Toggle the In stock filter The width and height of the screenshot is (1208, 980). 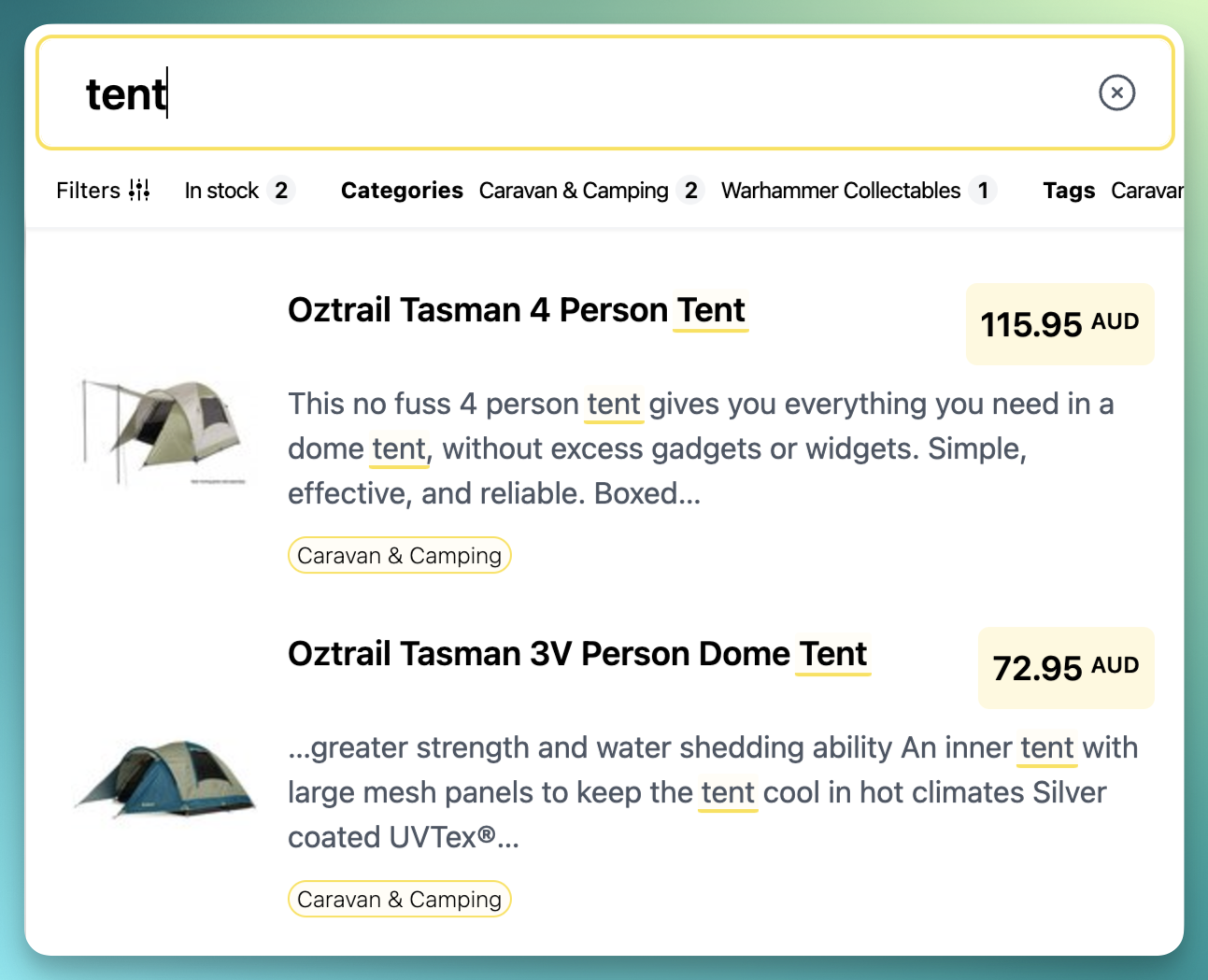[x=238, y=191]
